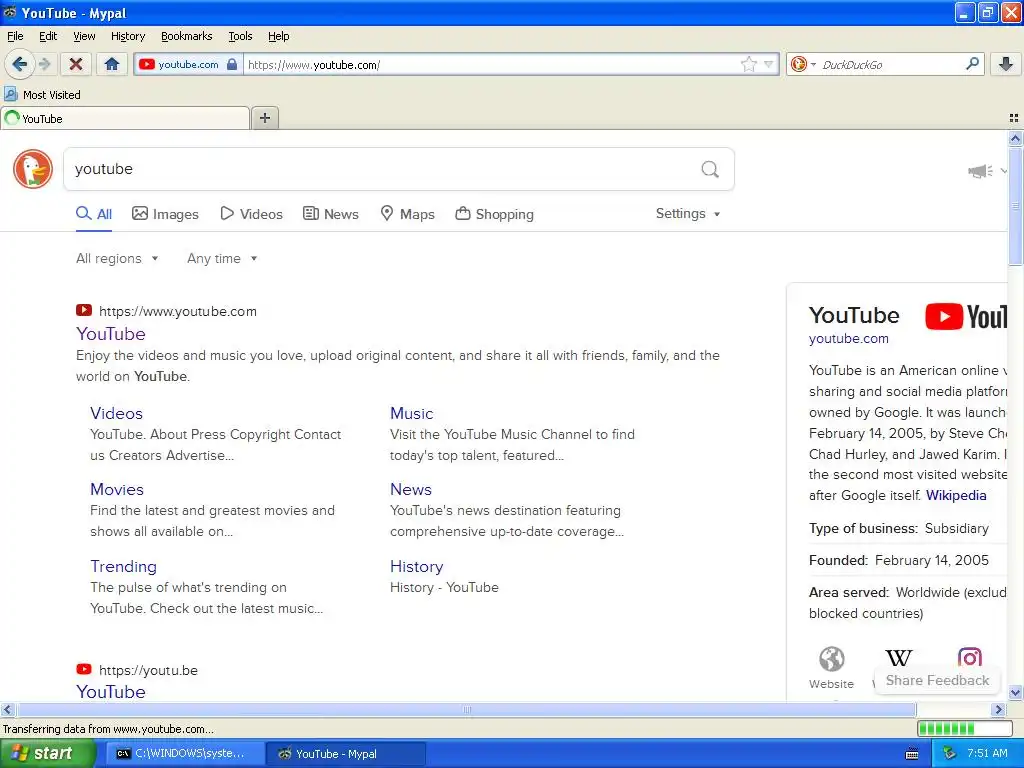Open the address bar history dropdown arrow
The width and height of the screenshot is (1024, 768).
pyautogui.click(x=769, y=64)
